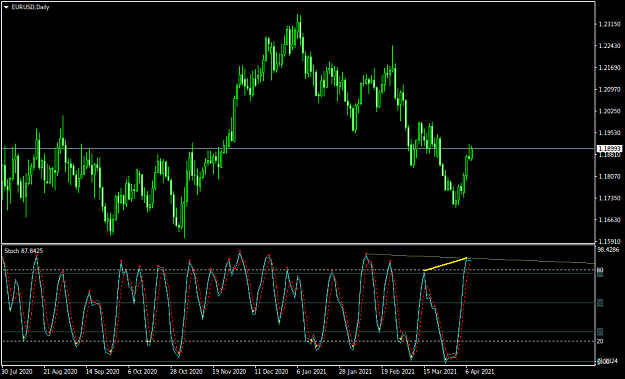This screenshot has height=379, width=625.
Task: Click the 28 Oct 2020 date label
Action: pos(187,371)
